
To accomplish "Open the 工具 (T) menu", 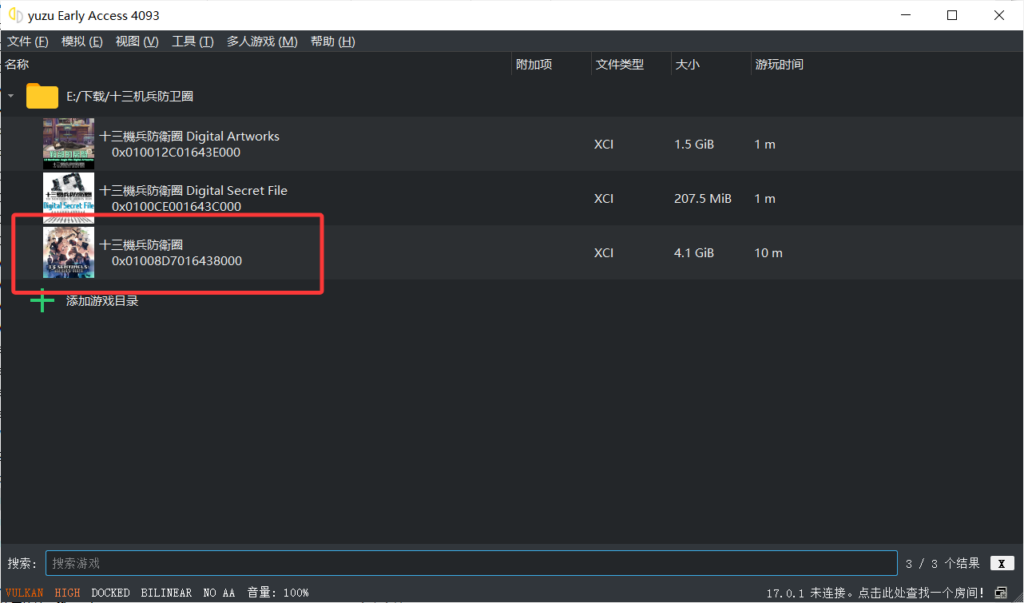I will [192, 41].
